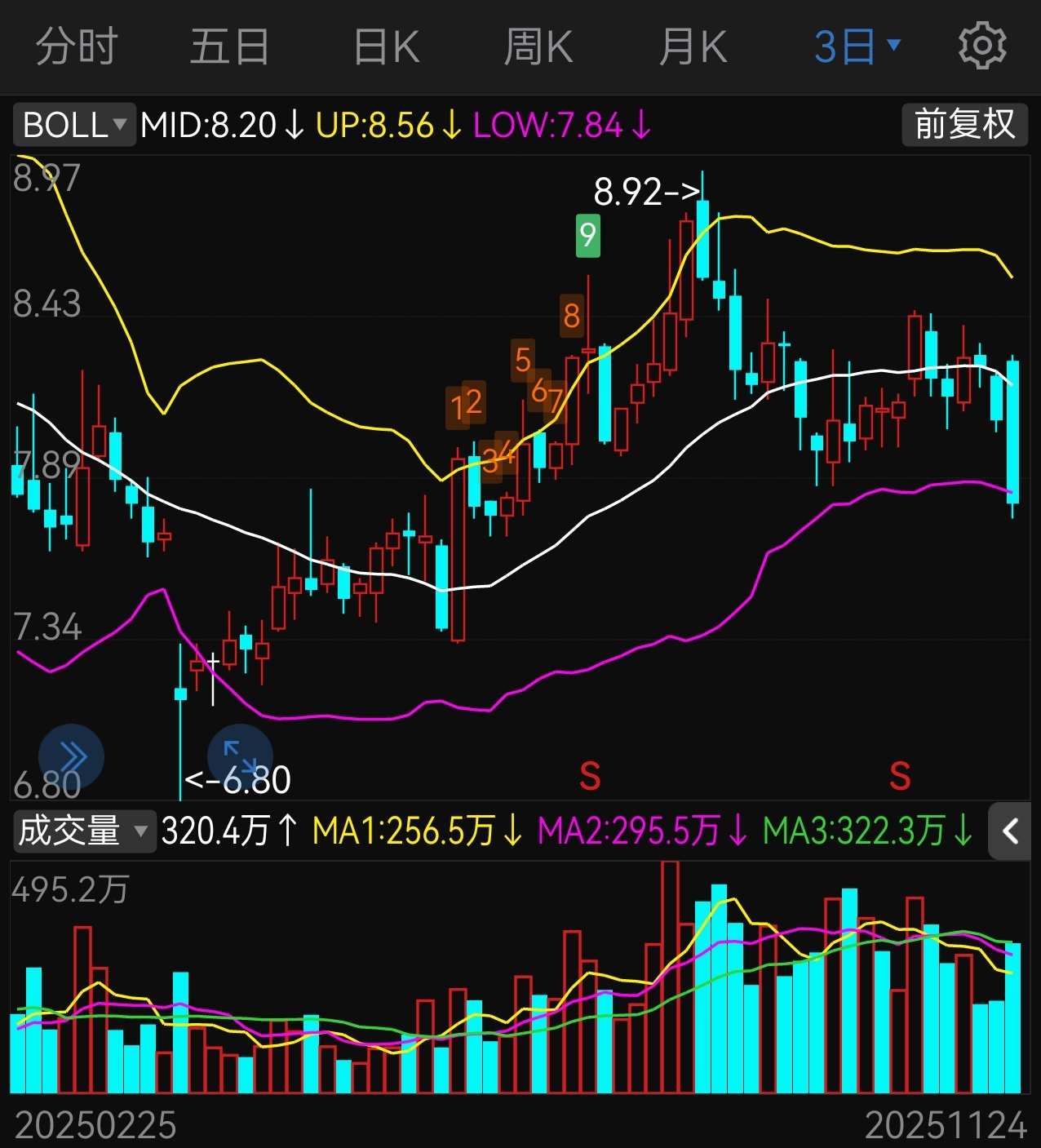
Task: Tap the 8.43 price axis label
Action: click(47, 304)
